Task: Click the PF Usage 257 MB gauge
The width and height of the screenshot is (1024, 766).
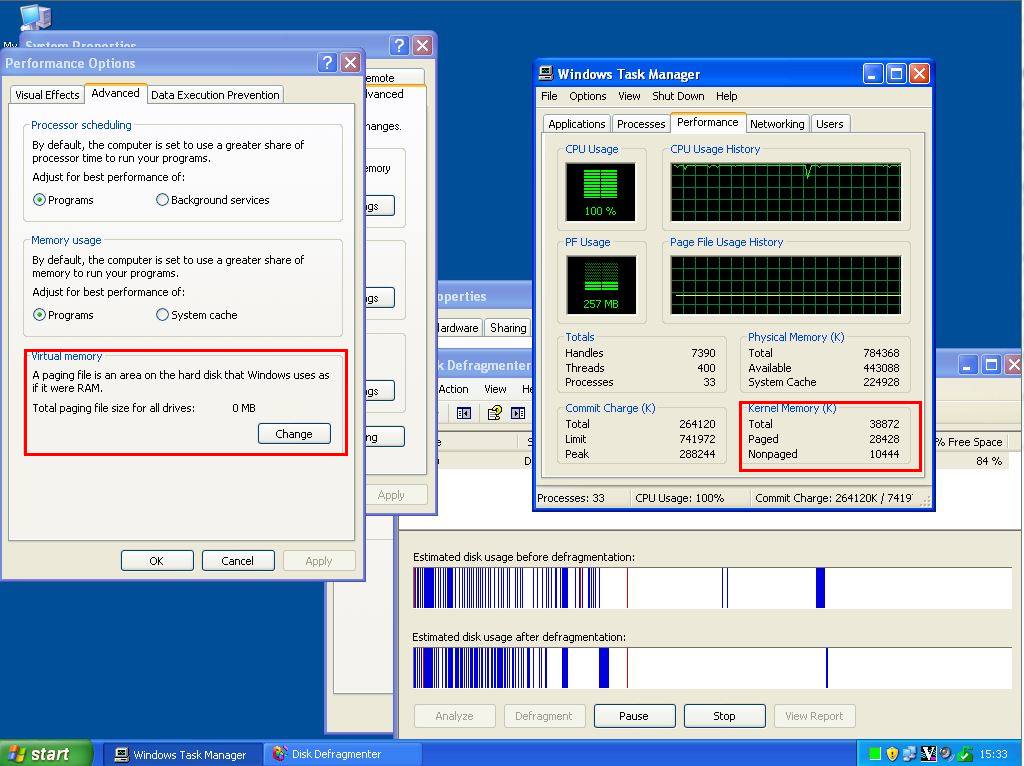Action: (601, 285)
